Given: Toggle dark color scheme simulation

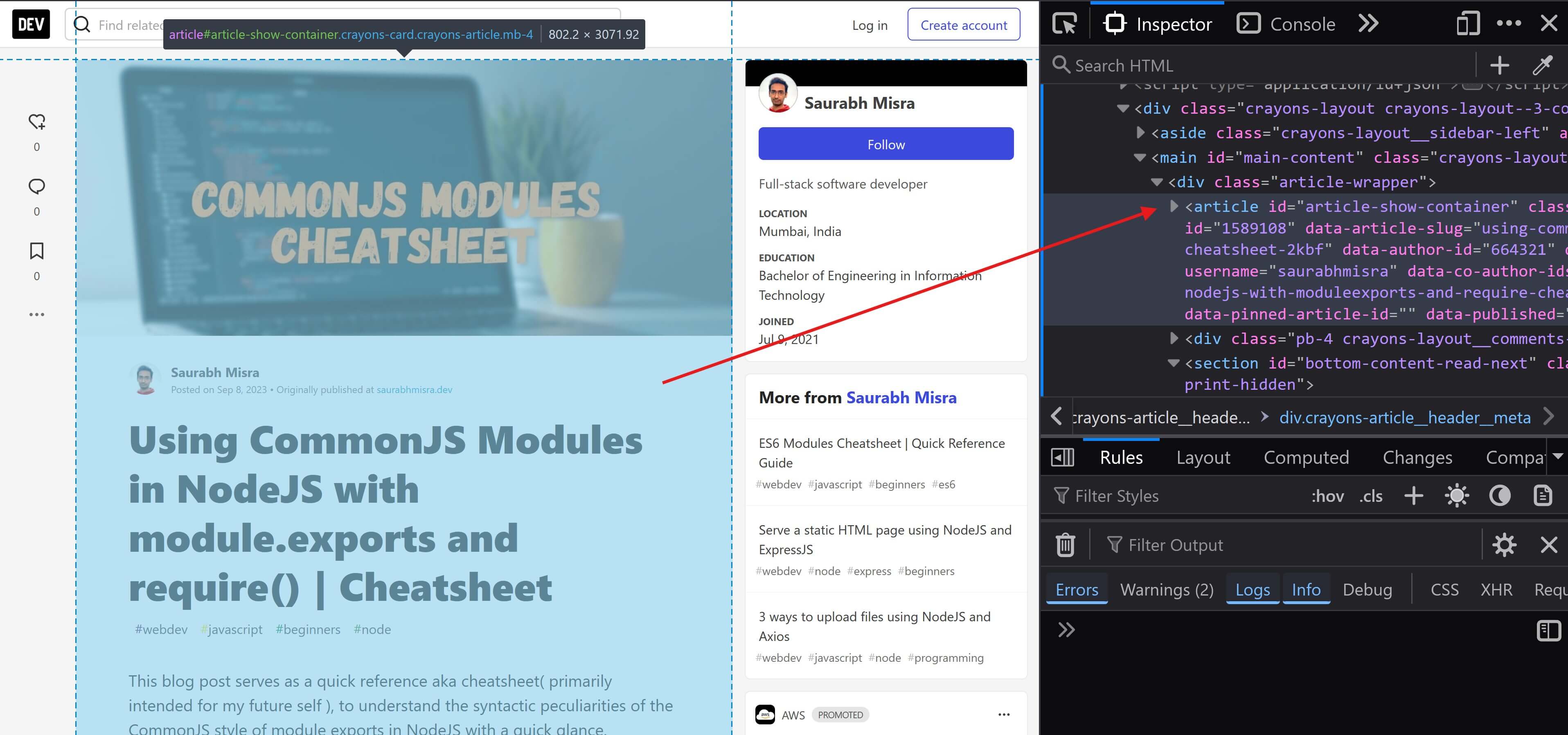Looking at the screenshot, I should click(x=1500, y=496).
